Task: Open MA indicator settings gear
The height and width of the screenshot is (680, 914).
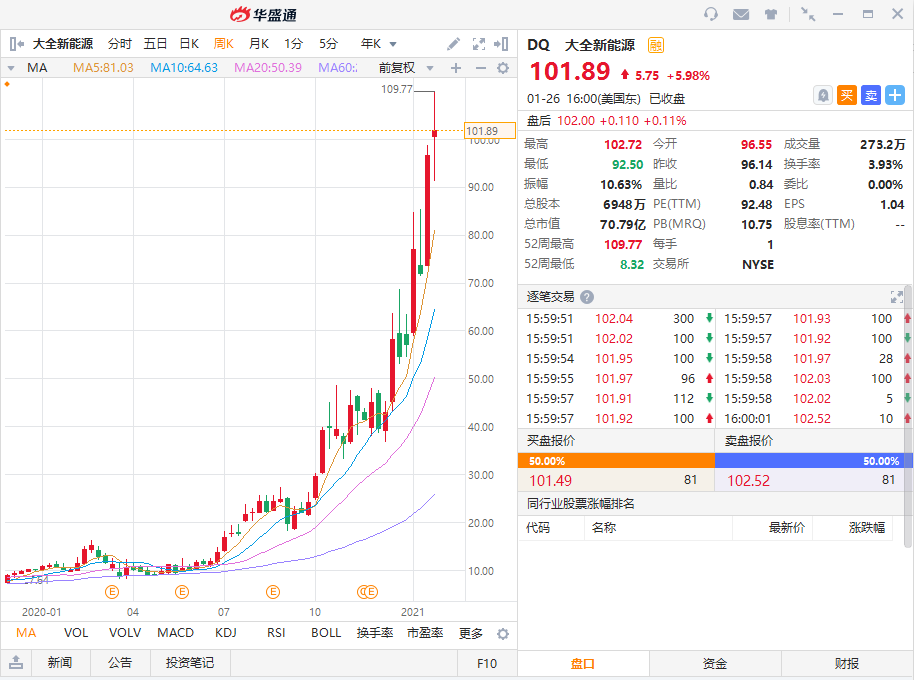Action: (x=502, y=68)
